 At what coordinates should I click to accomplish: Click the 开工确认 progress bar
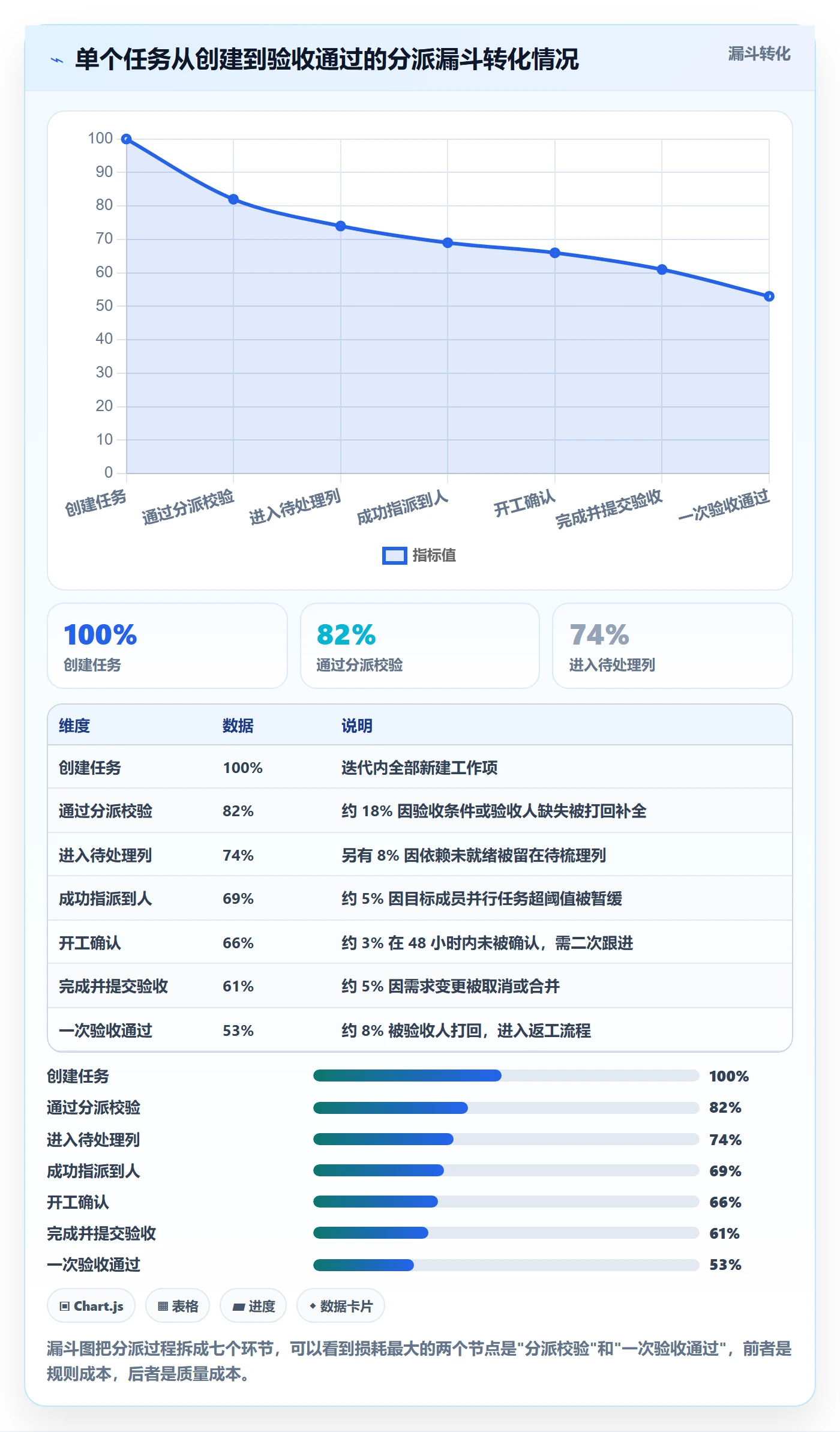coord(506,1202)
